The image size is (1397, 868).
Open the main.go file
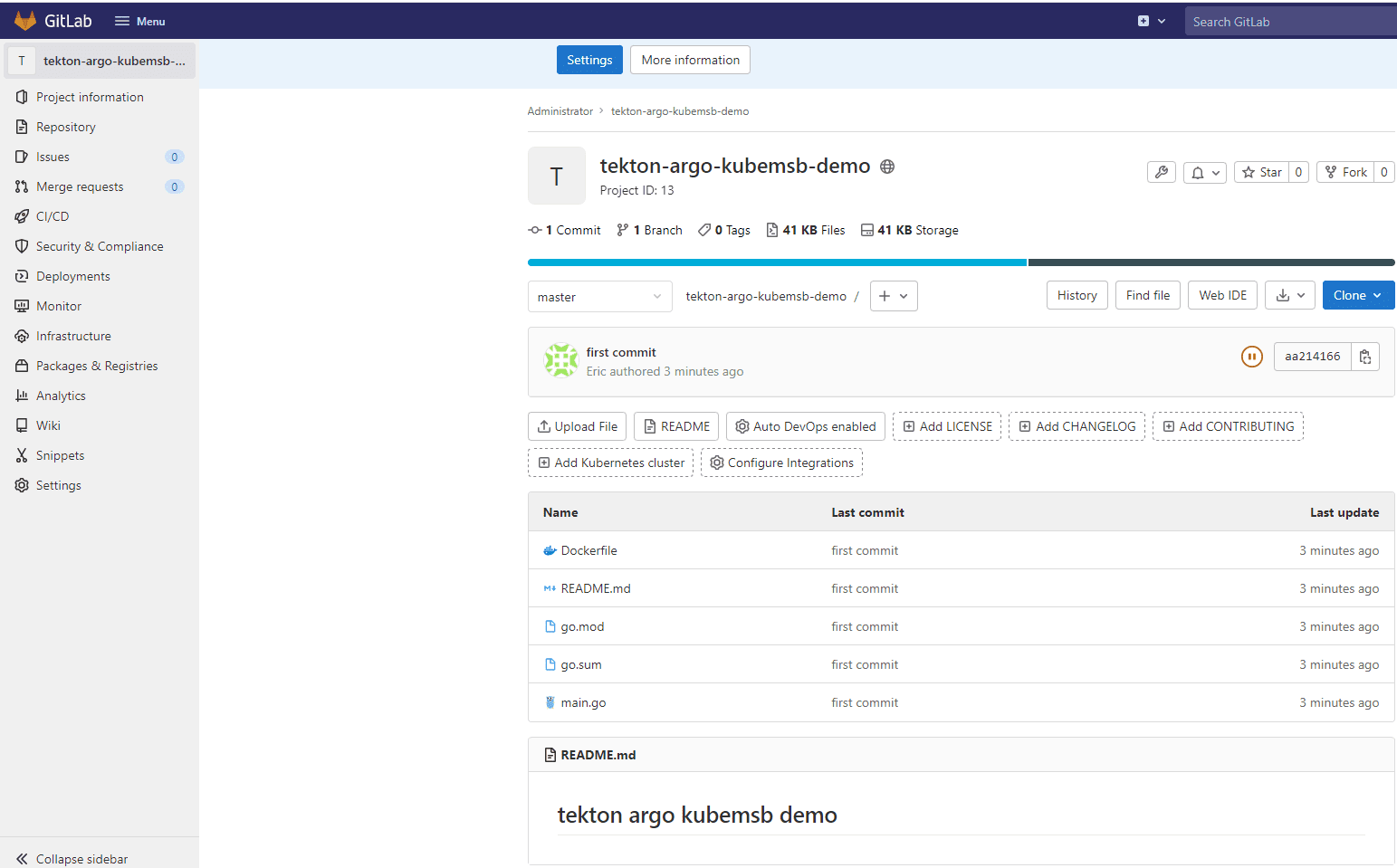[584, 702]
